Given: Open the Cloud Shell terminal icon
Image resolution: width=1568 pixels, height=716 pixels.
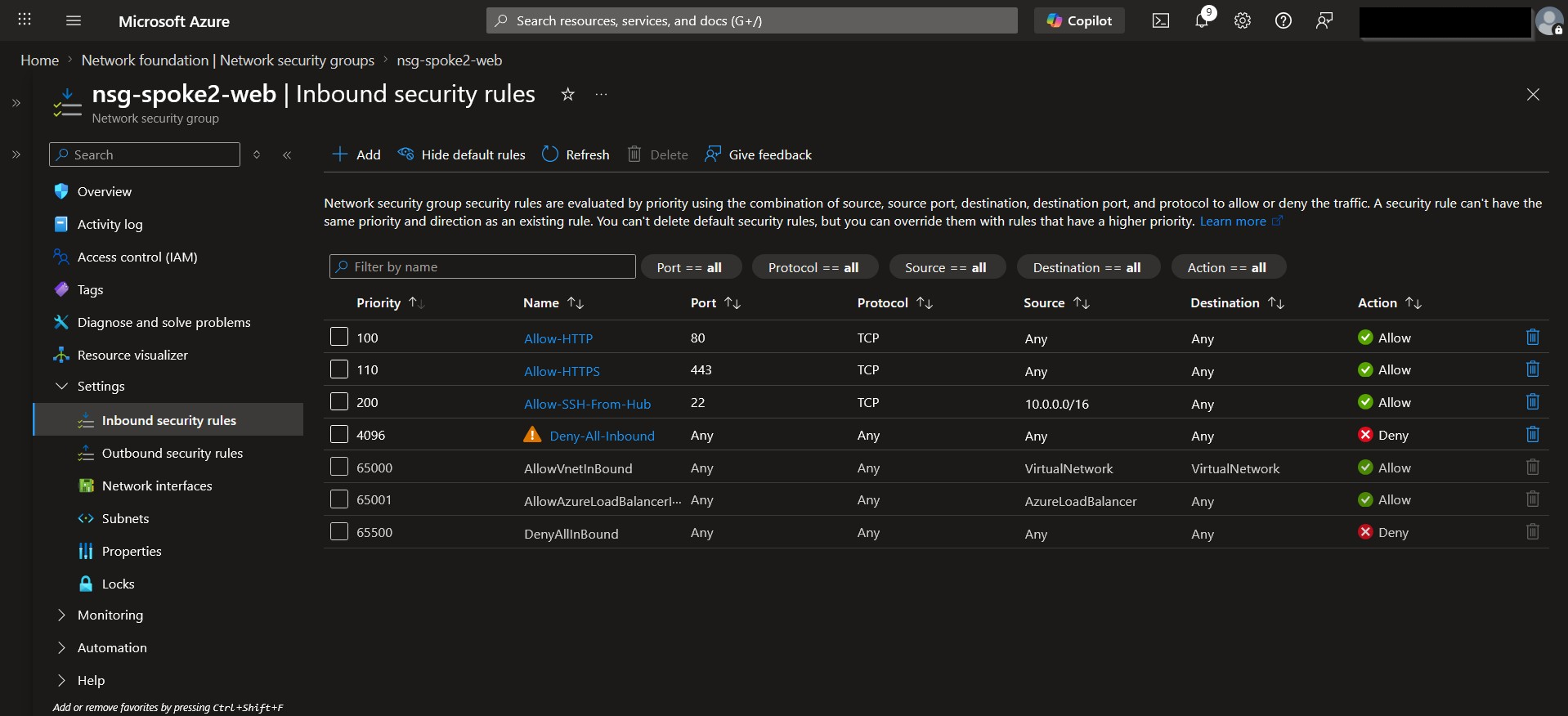Looking at the screenshot, I should point(1161,20).
